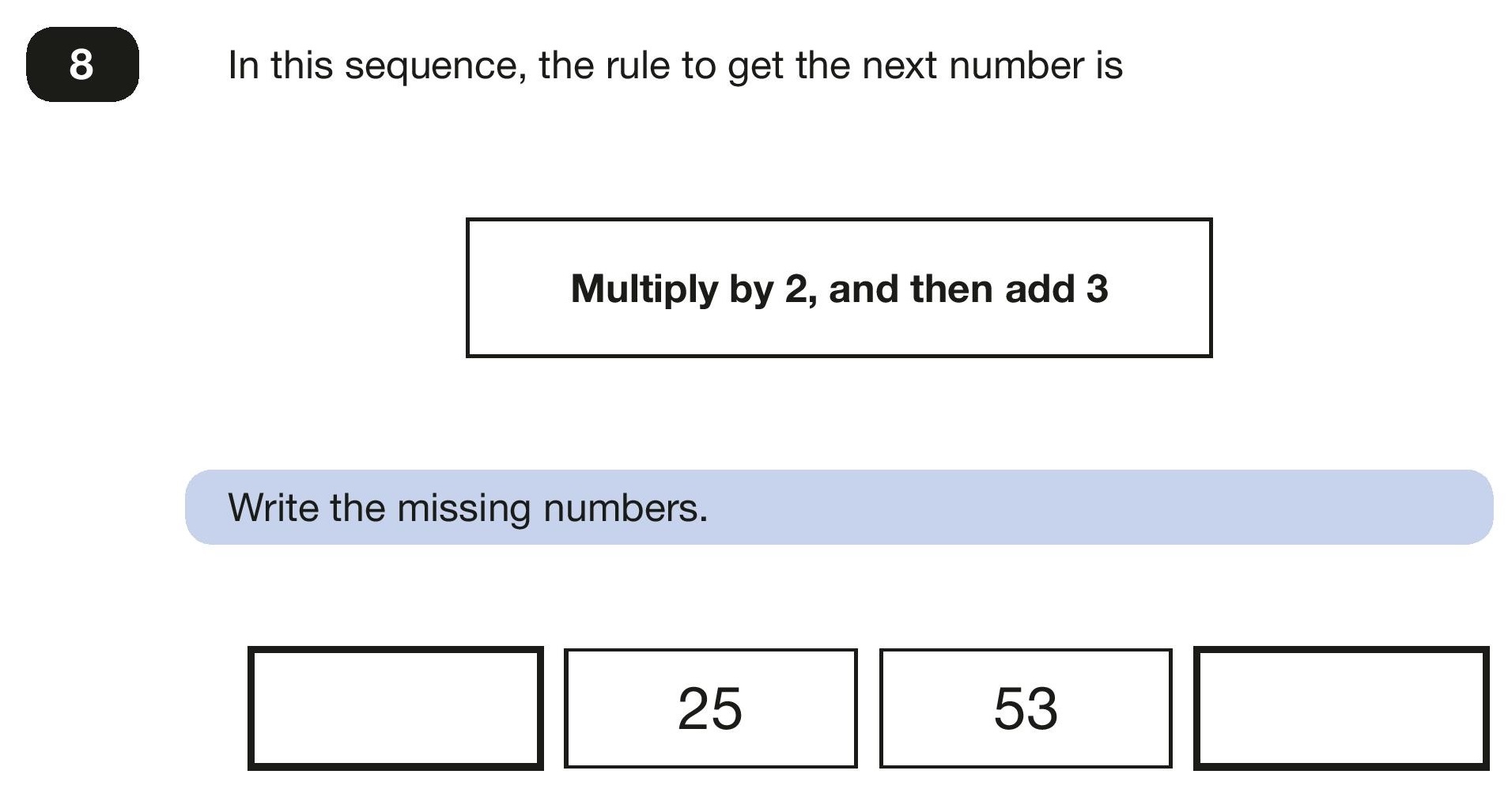Click the word 'Write' in the instruction
This screenshot has height=812, width=1508.
274,507
